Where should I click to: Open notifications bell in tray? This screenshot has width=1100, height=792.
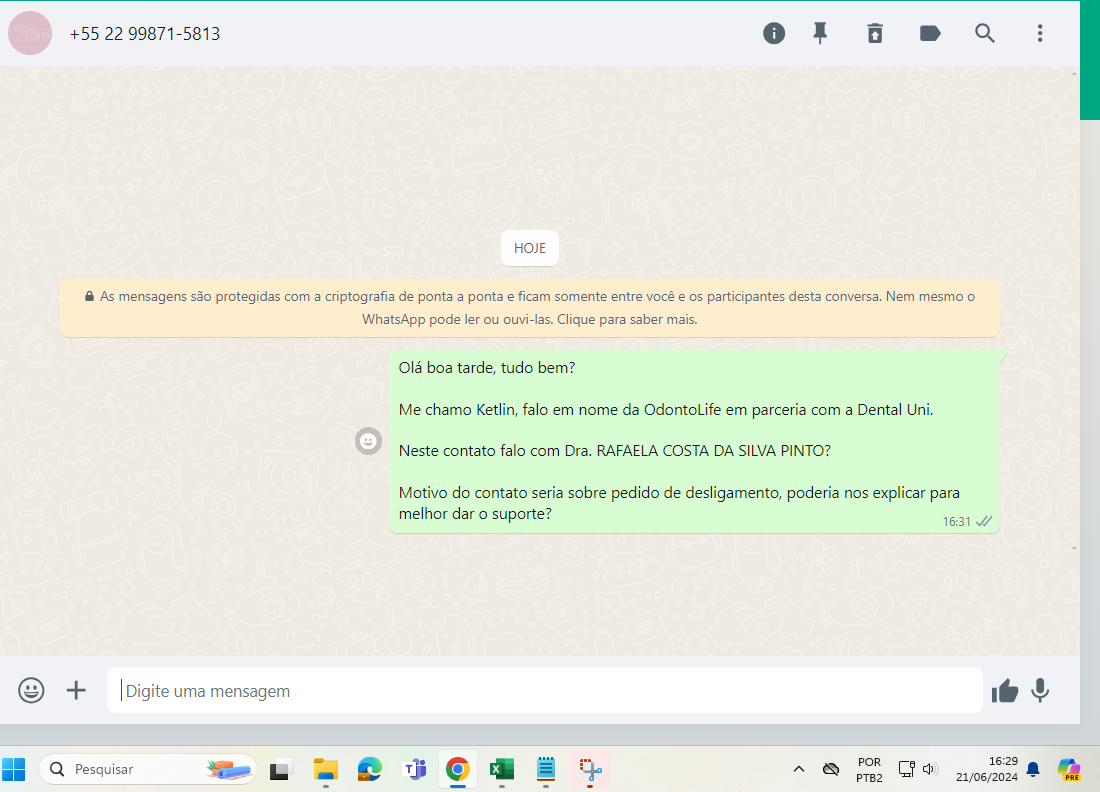(1033, 770)
